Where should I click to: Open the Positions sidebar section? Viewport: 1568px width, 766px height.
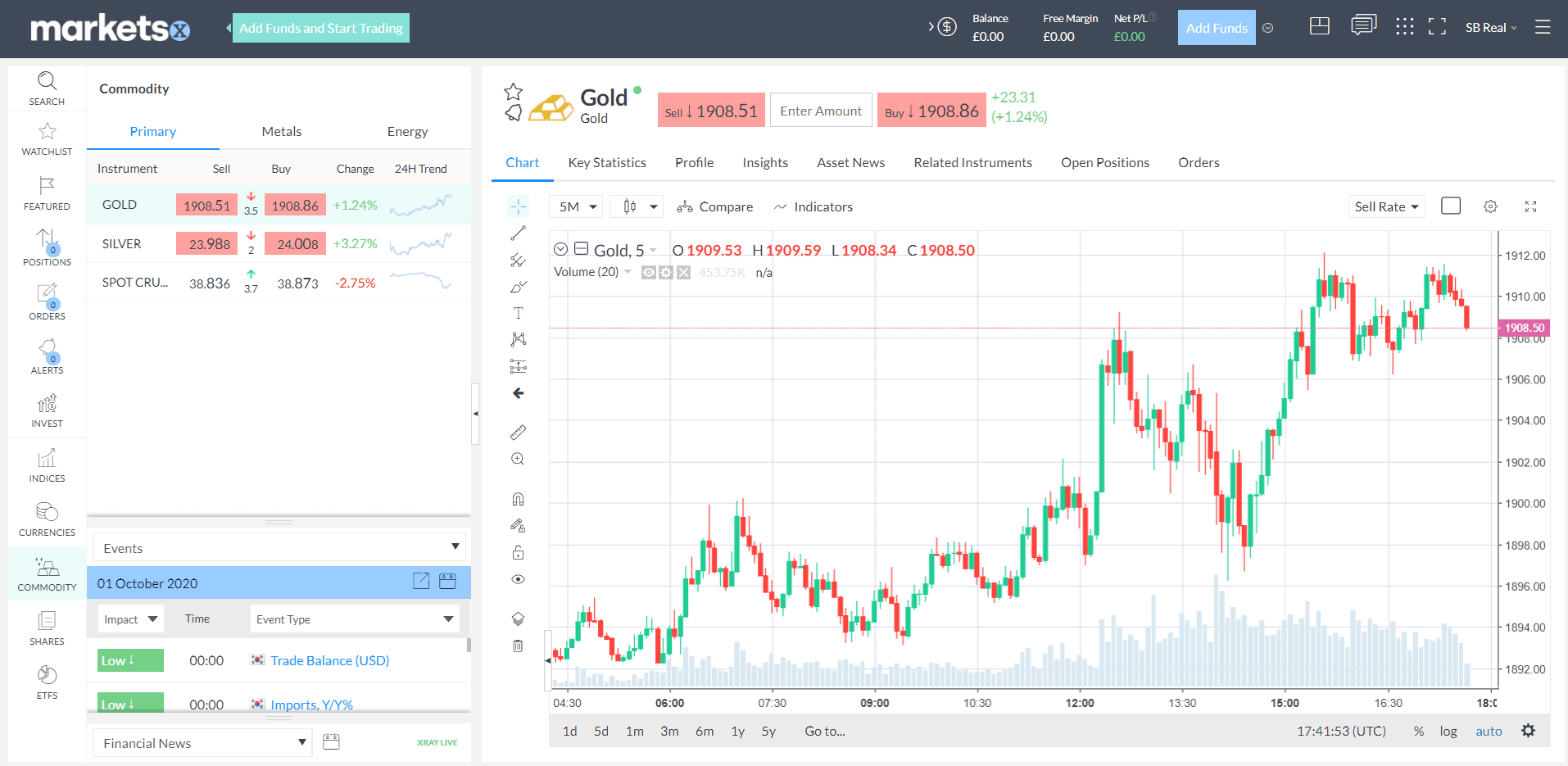pos(47,247)
